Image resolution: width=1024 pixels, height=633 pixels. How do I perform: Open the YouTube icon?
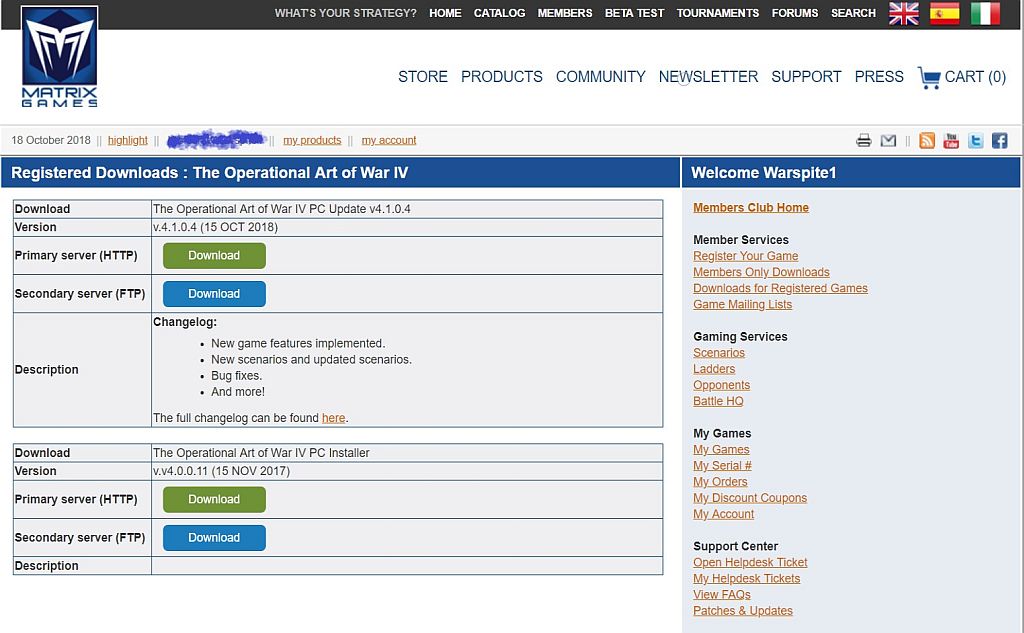[x=951, y=140]
